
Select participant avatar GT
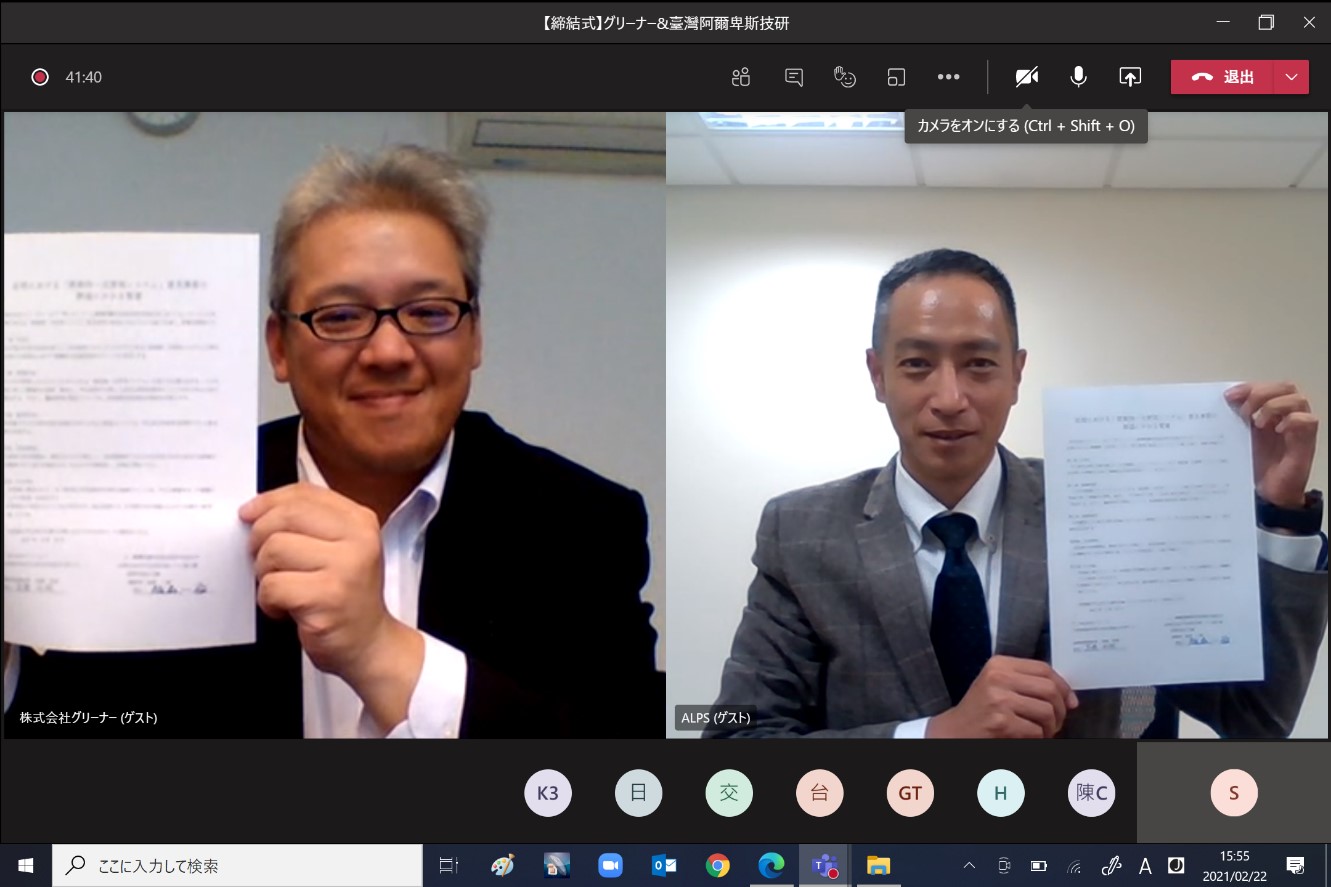pos(910,794)
